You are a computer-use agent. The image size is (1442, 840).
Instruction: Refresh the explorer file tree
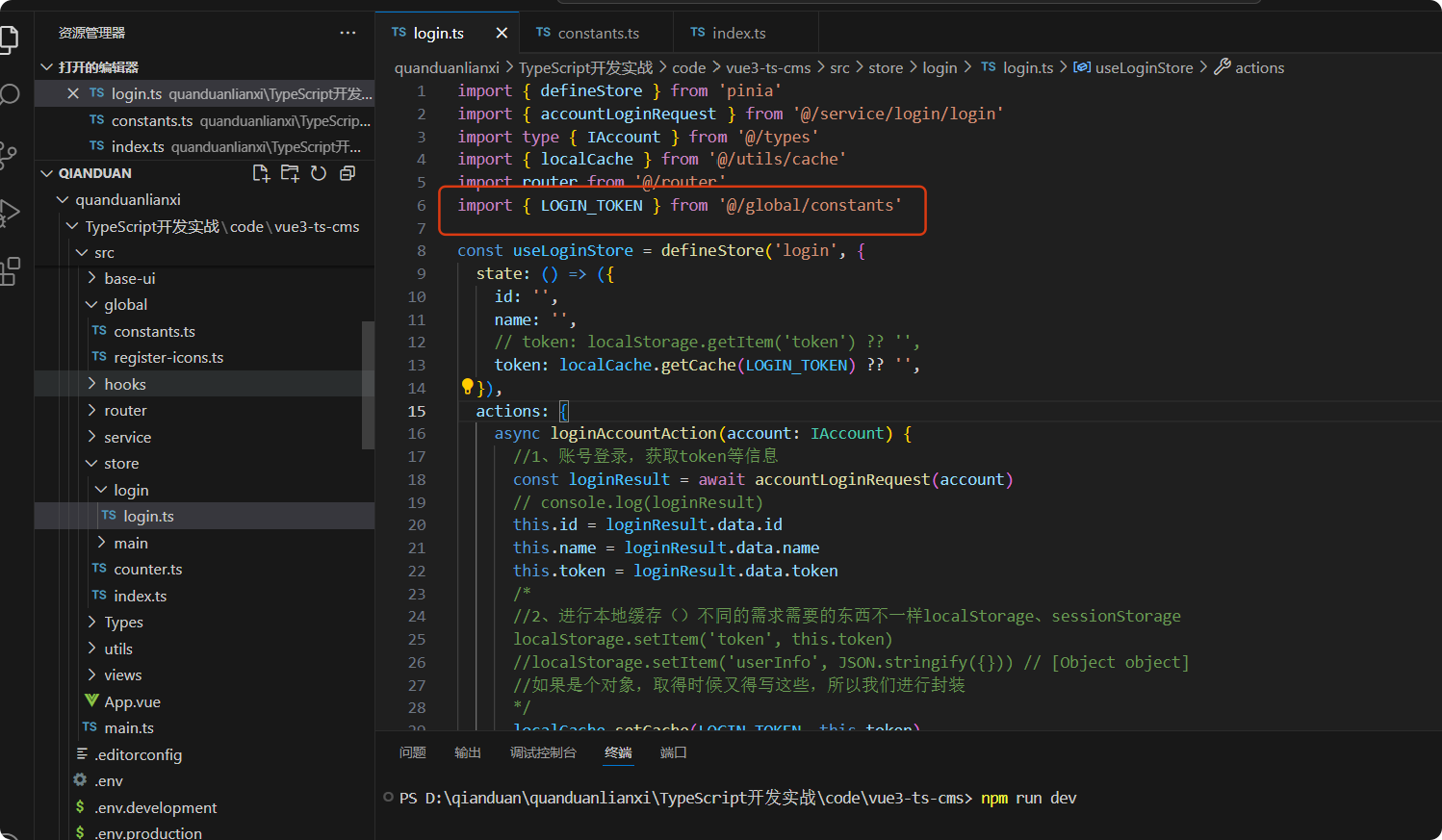[319, 173]
